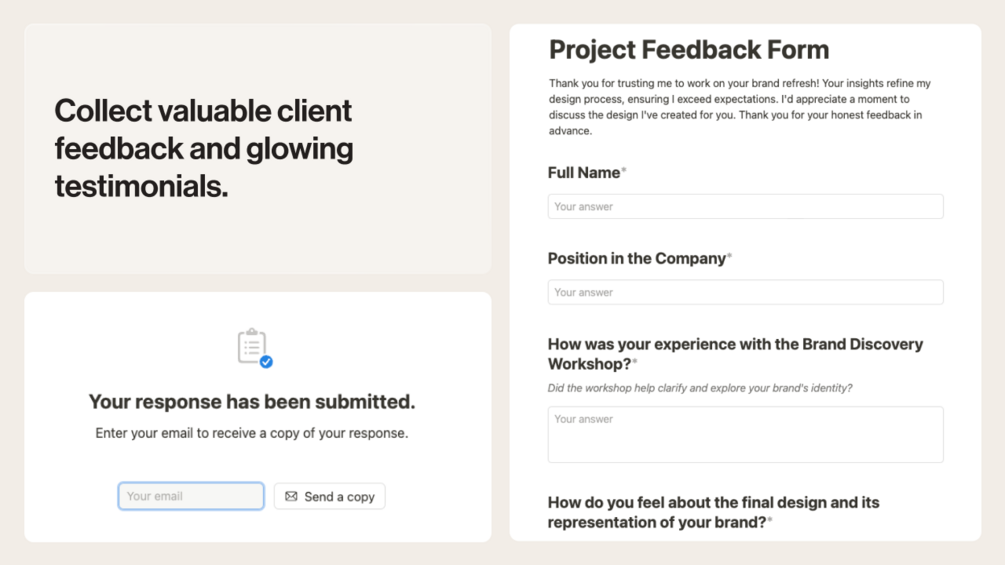Click the Full Name answer field
The image size is (1005, 565).
(x=745, y=207)
